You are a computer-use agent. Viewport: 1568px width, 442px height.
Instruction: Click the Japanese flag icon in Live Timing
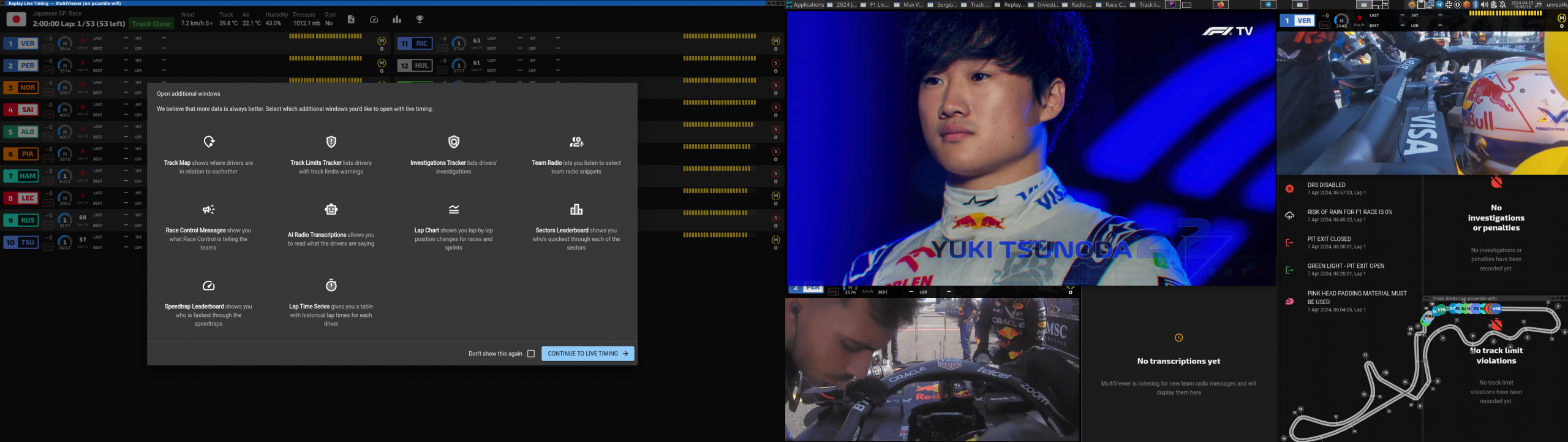click(16, 20)
